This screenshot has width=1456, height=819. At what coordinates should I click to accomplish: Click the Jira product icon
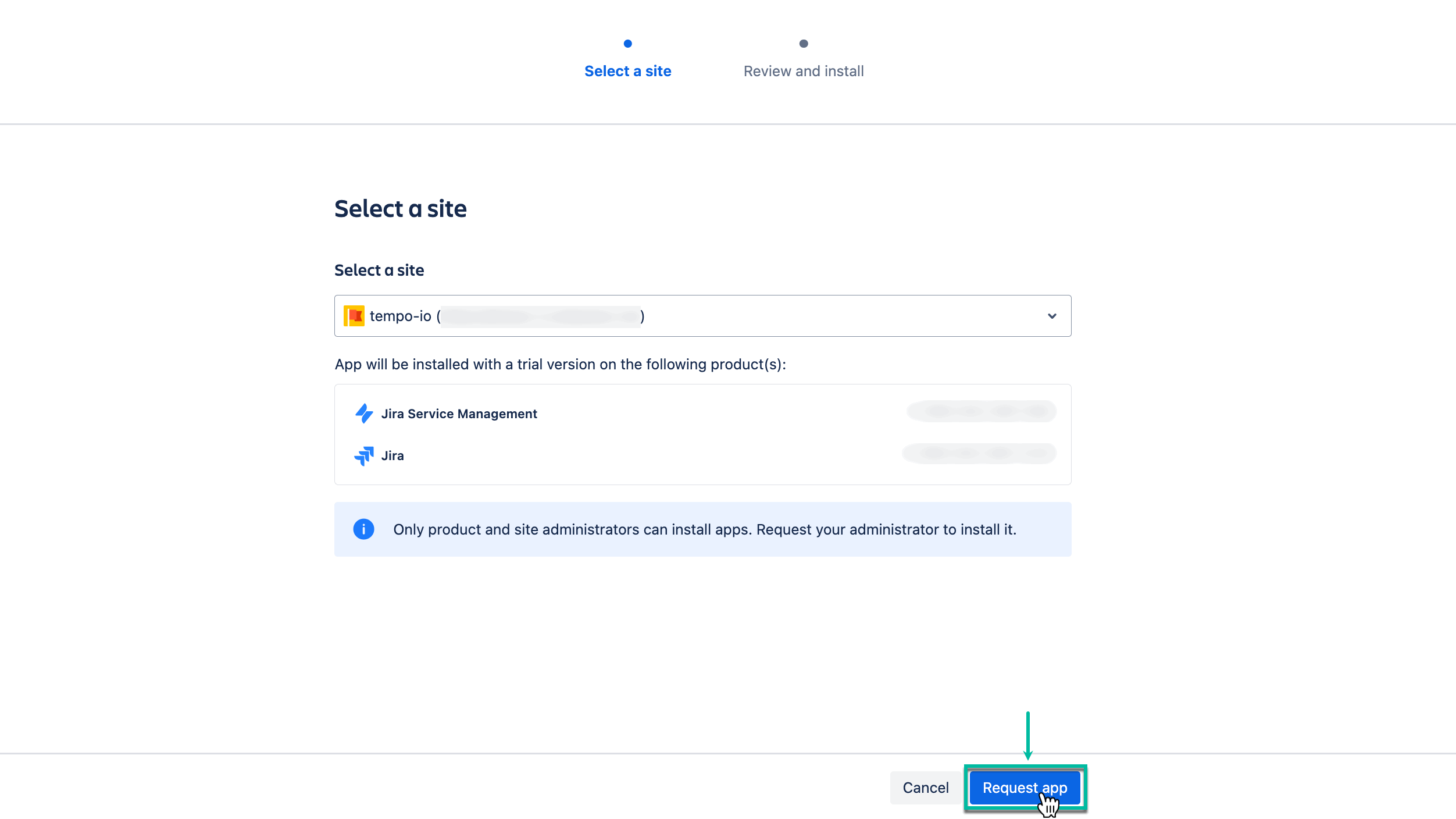364,456
